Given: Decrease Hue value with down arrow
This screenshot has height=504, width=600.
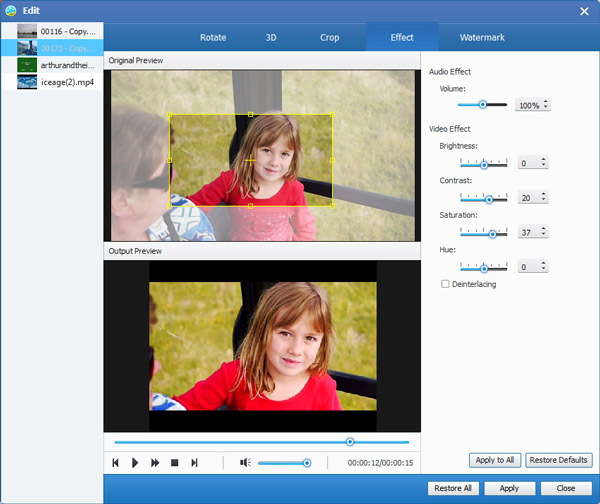Looking at the screenshot, I should [x=543, y=268].
